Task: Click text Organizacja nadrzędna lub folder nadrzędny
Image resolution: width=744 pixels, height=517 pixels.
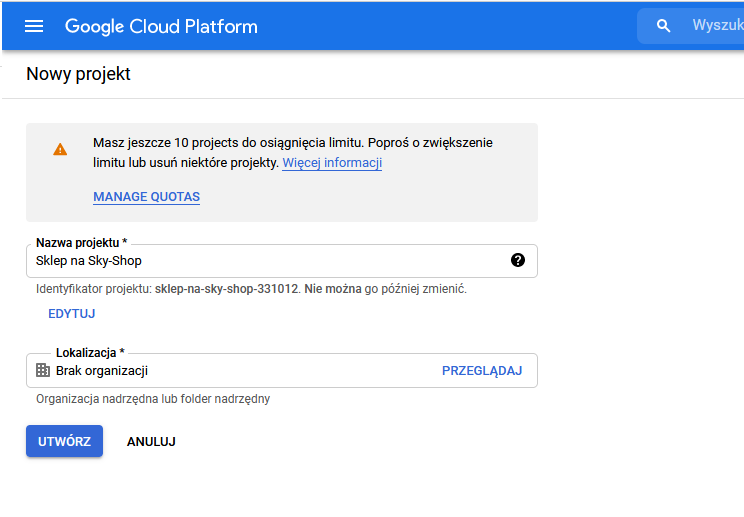Action: pos(153,399)
